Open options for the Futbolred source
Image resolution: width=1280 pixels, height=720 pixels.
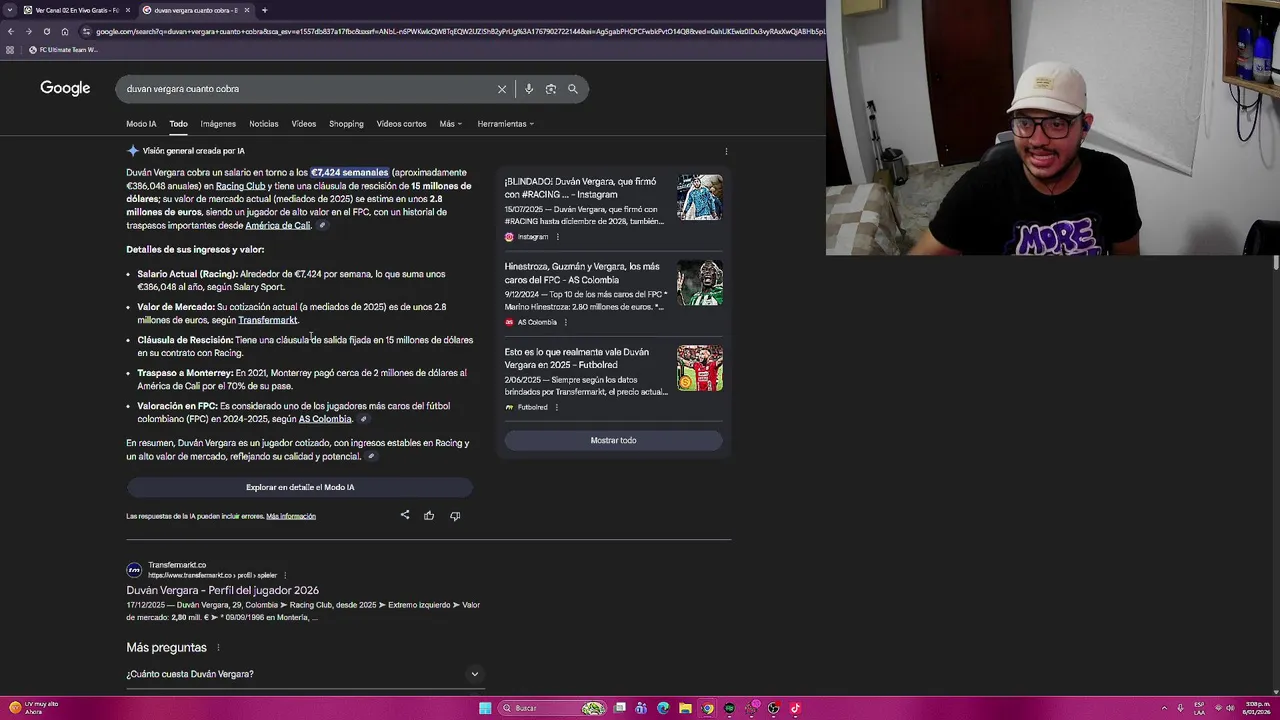tap(556, 407)
